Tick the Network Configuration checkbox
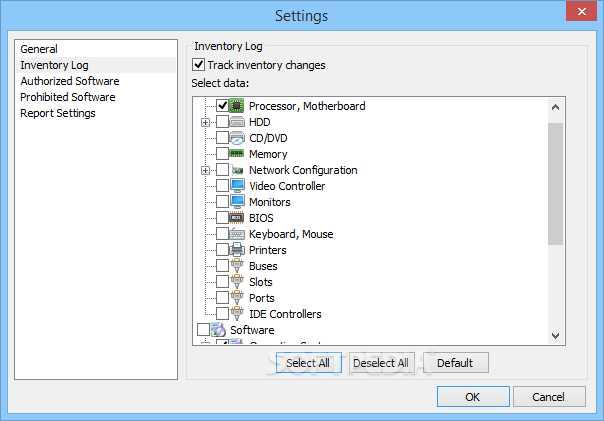Screen dimensions: 604x421 coord(222,169)
